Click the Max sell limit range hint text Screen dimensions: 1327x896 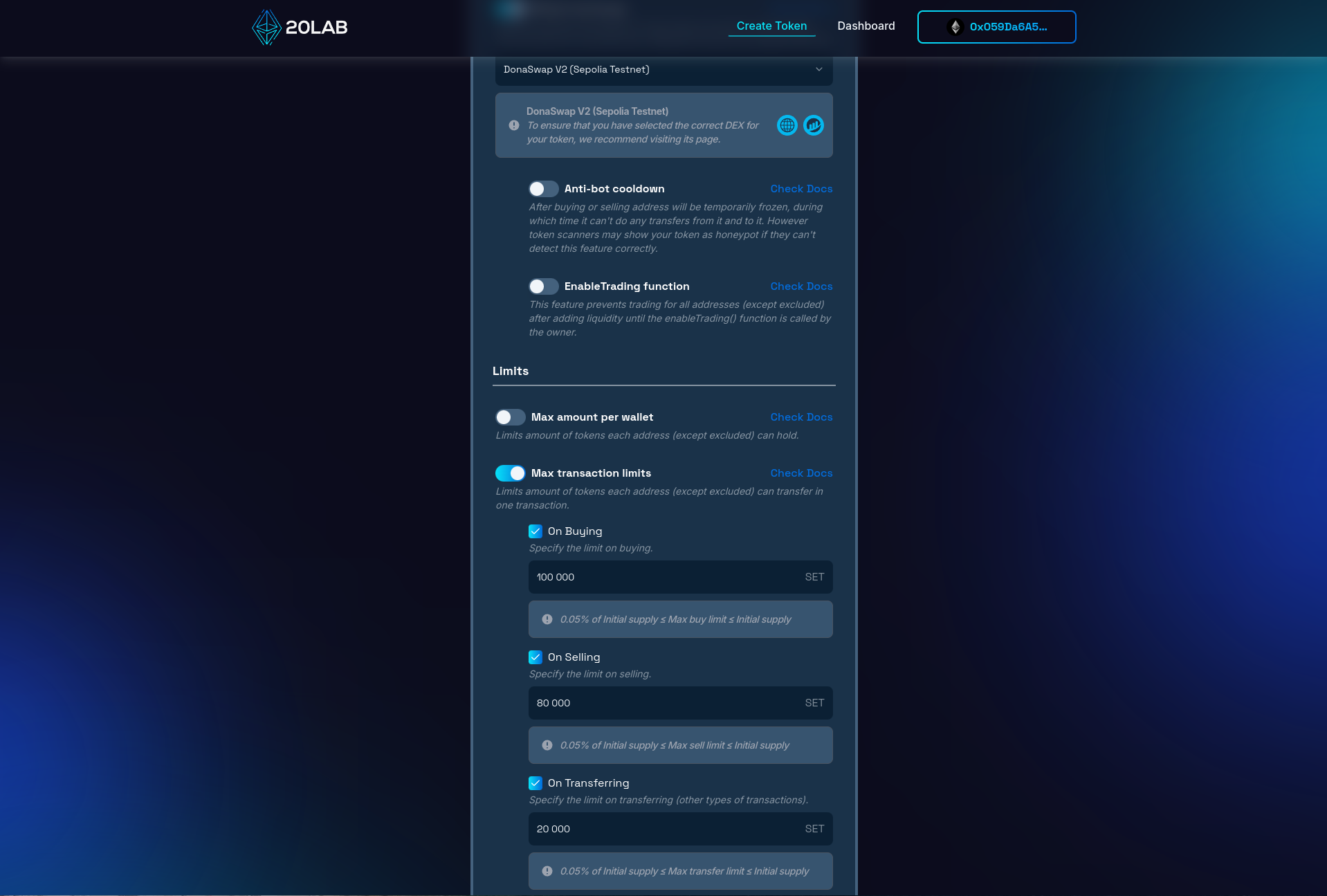675,745
